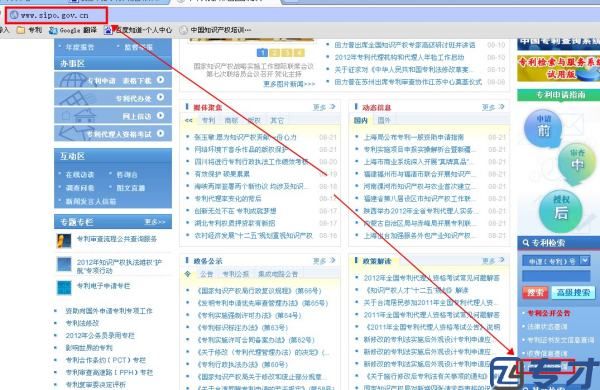Switch to the 国内 tab

(x=360, y=121)
